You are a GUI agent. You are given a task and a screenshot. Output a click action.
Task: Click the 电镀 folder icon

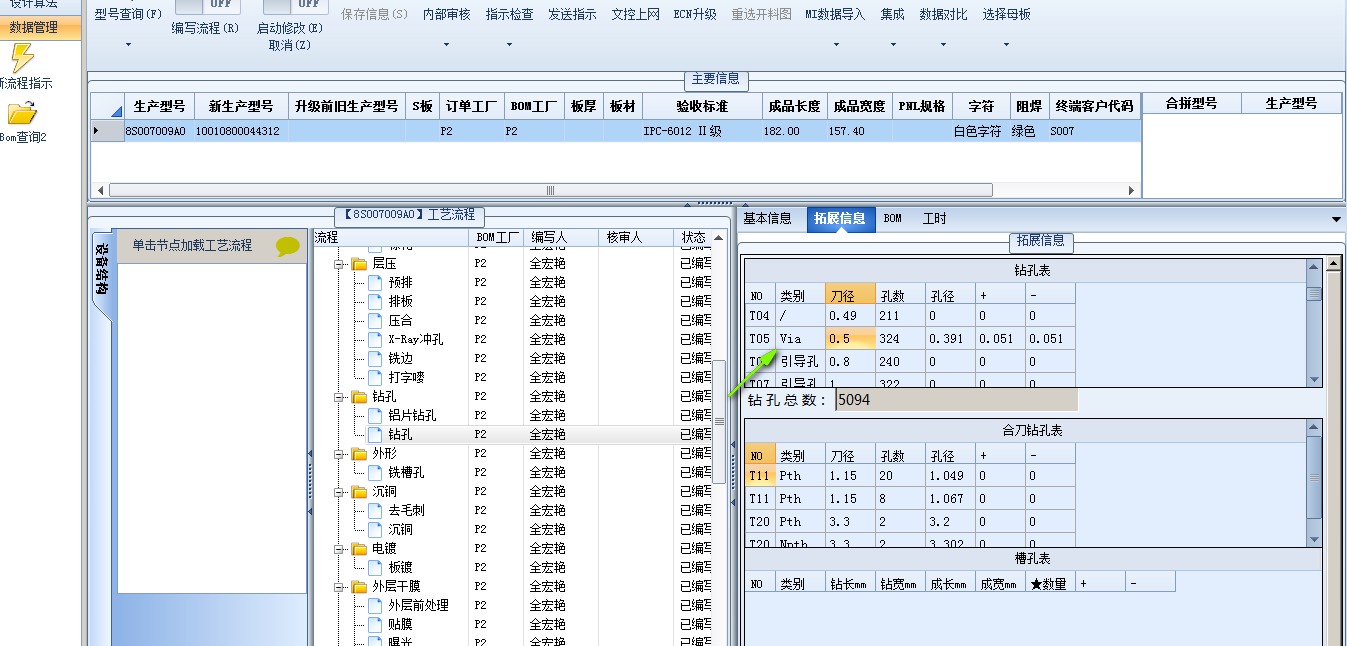359,549
